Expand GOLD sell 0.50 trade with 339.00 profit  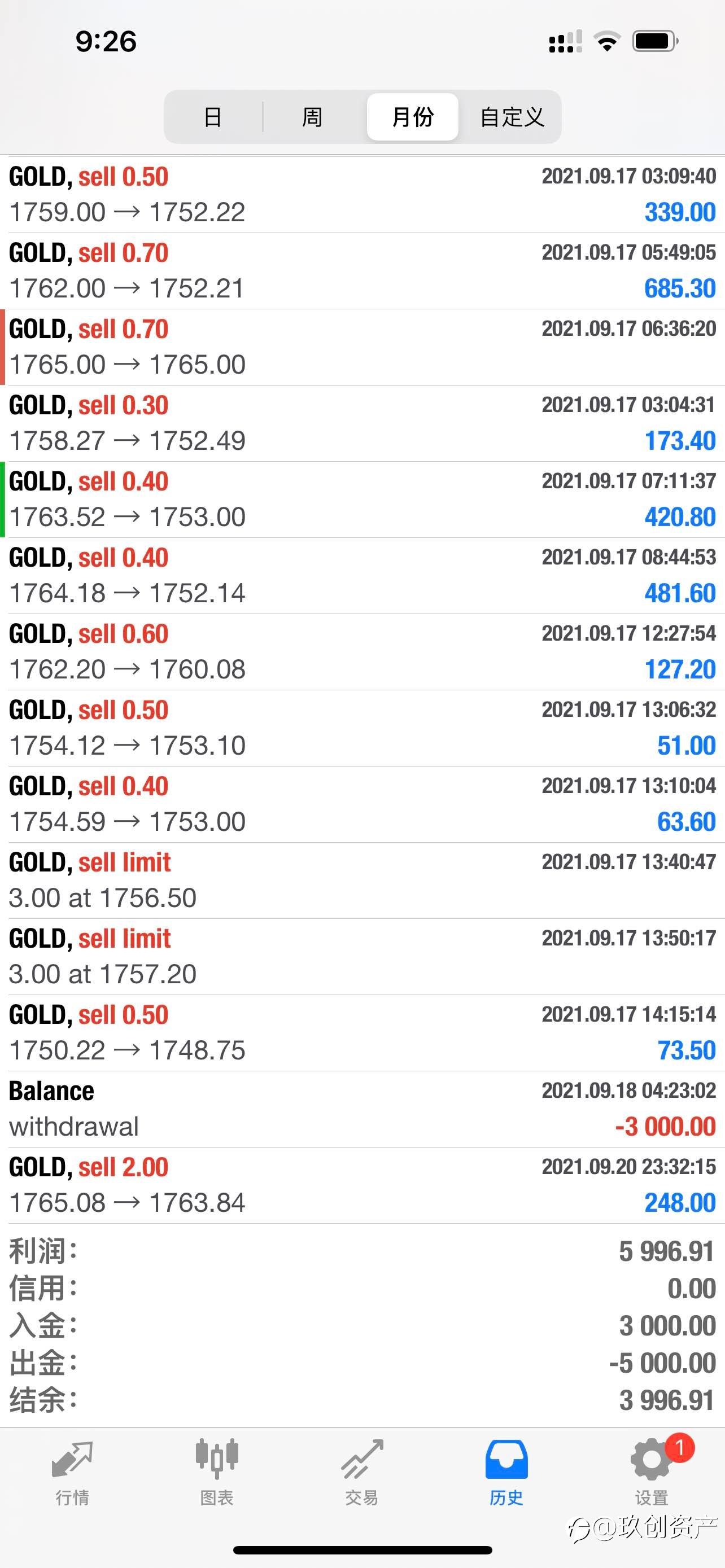point(362,195)
